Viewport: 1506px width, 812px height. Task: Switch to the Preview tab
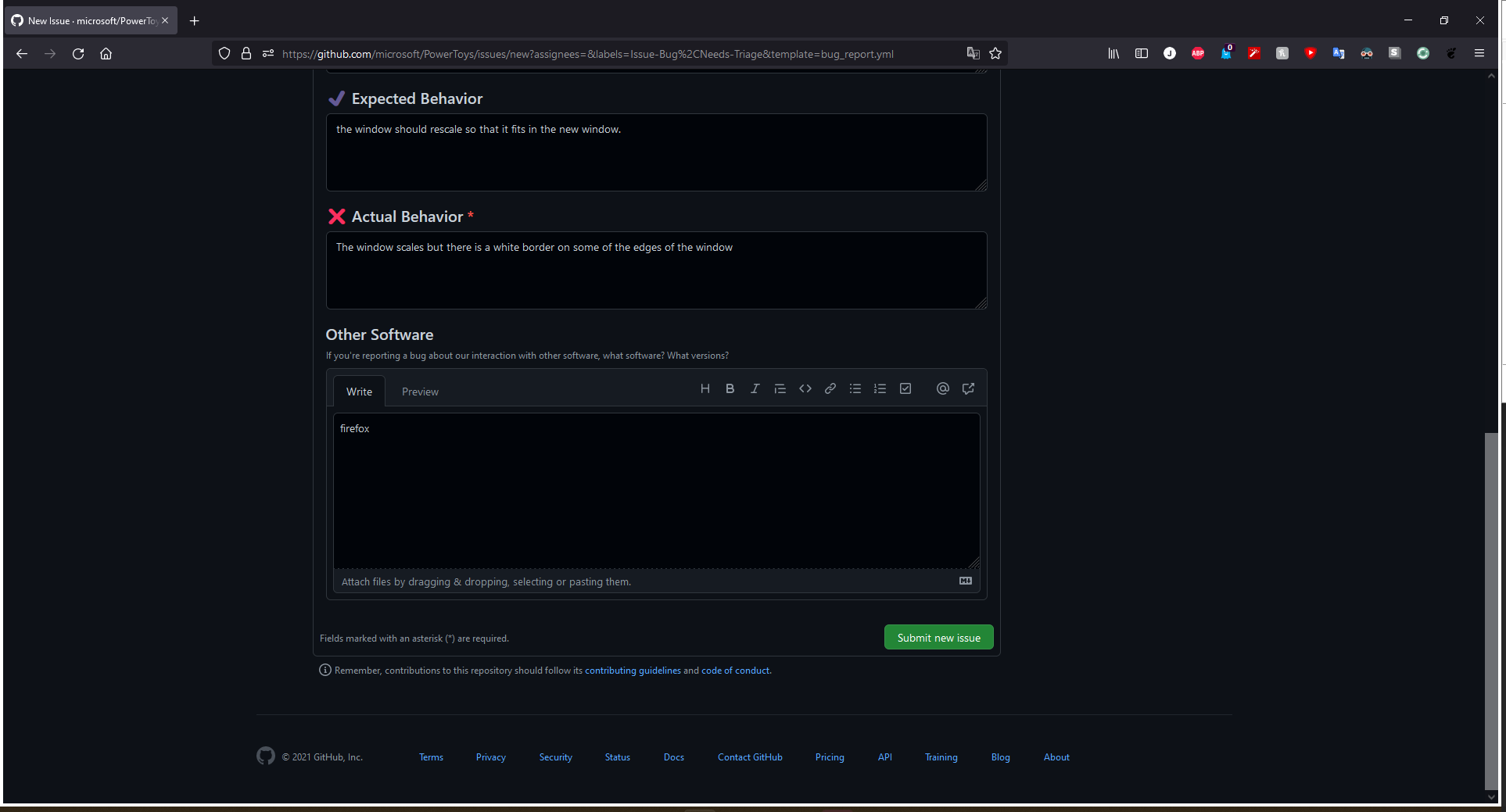[x=420, y=391]
